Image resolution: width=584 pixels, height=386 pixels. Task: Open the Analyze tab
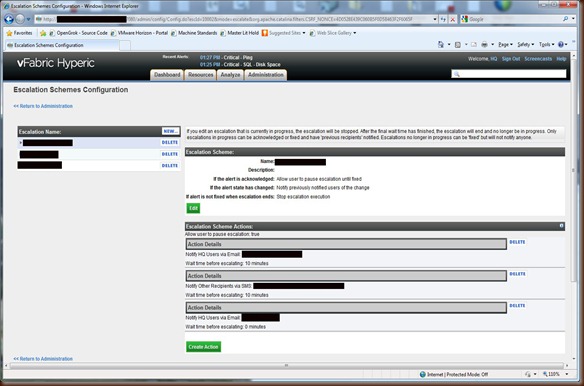[230, 75]
